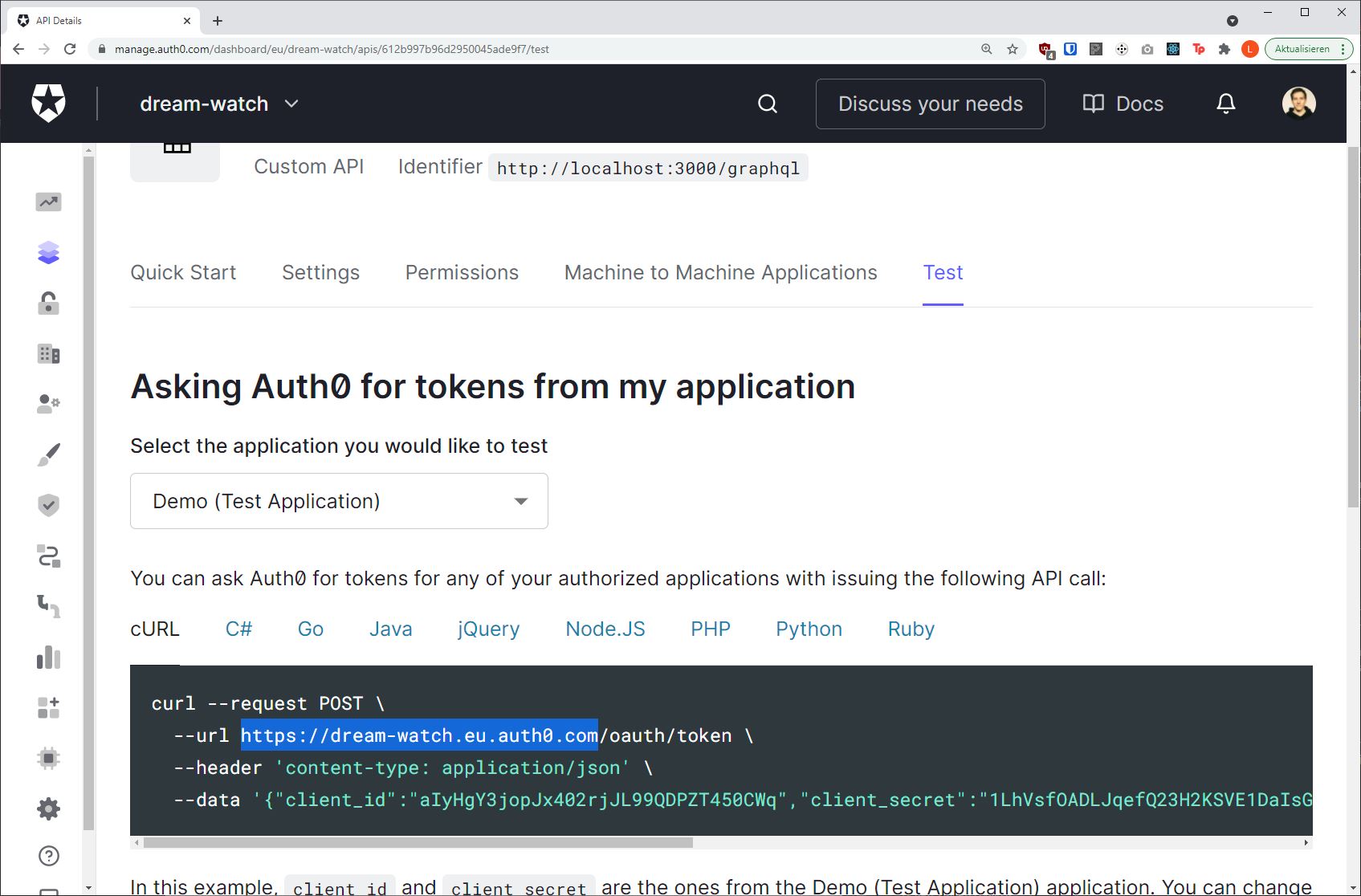The image size is (1361, 896).
Task: Open Monitoring bar-chart icon in sidebar
Action: 48,658
